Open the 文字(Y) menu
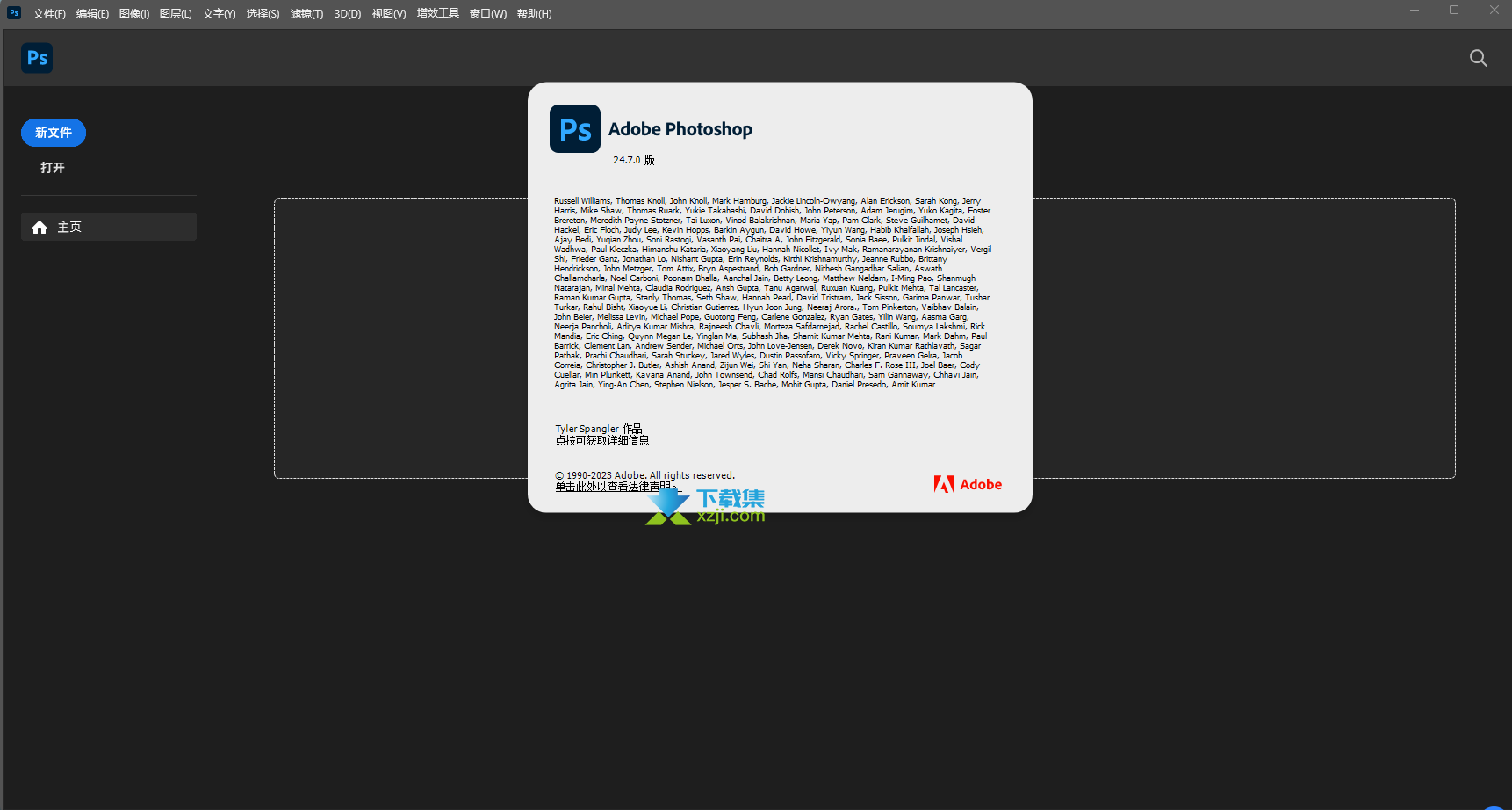Image resolution: width=1512 pixels, height=810 pixels. pos(219,14)
